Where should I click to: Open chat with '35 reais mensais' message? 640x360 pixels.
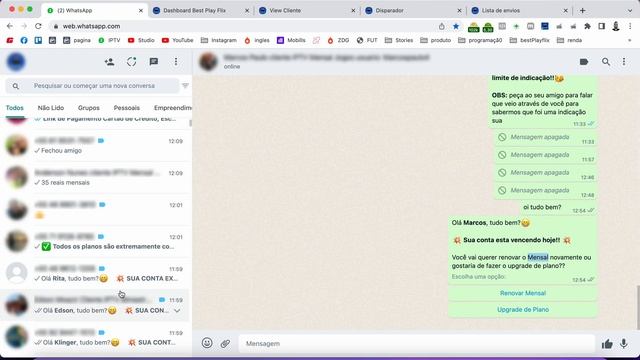point(96,177)
